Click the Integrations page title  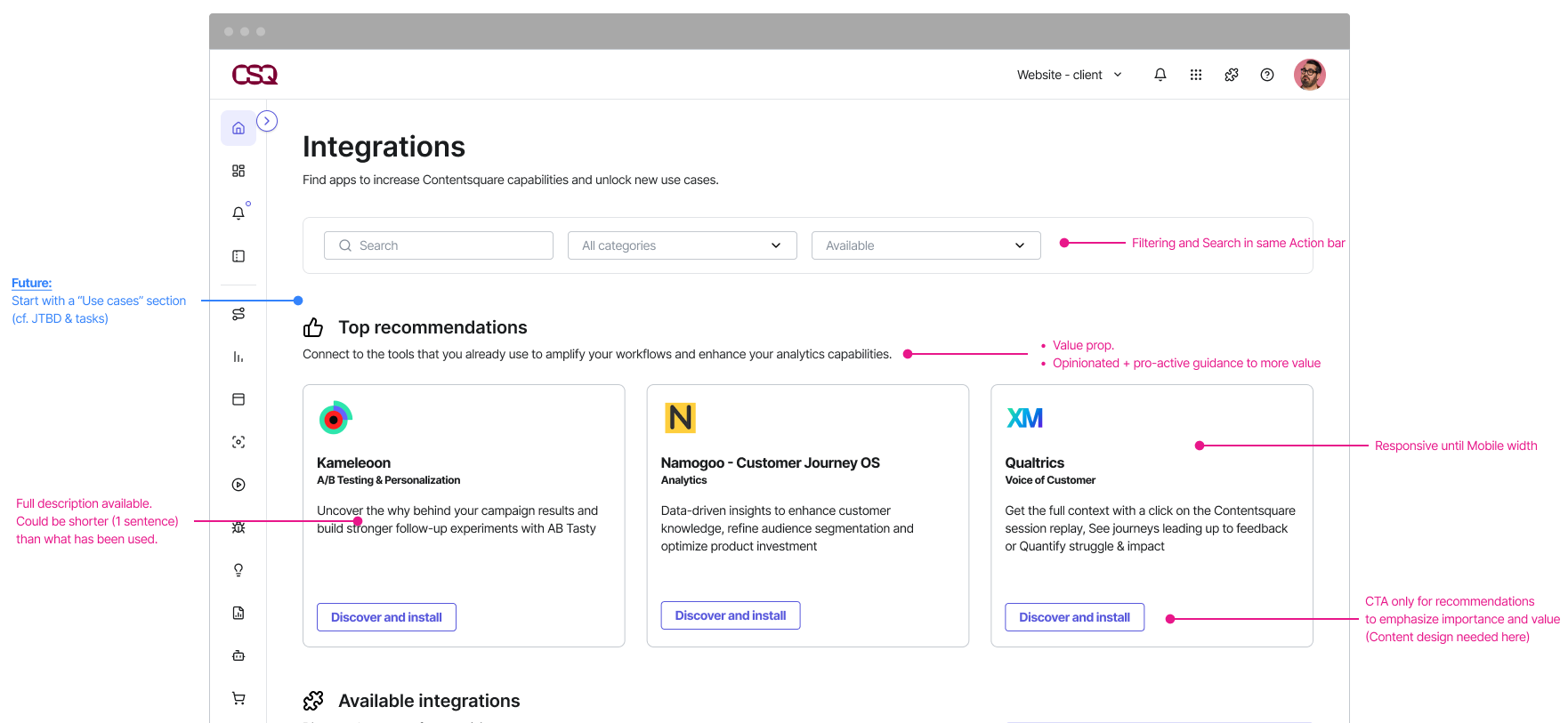coord(384,147)
